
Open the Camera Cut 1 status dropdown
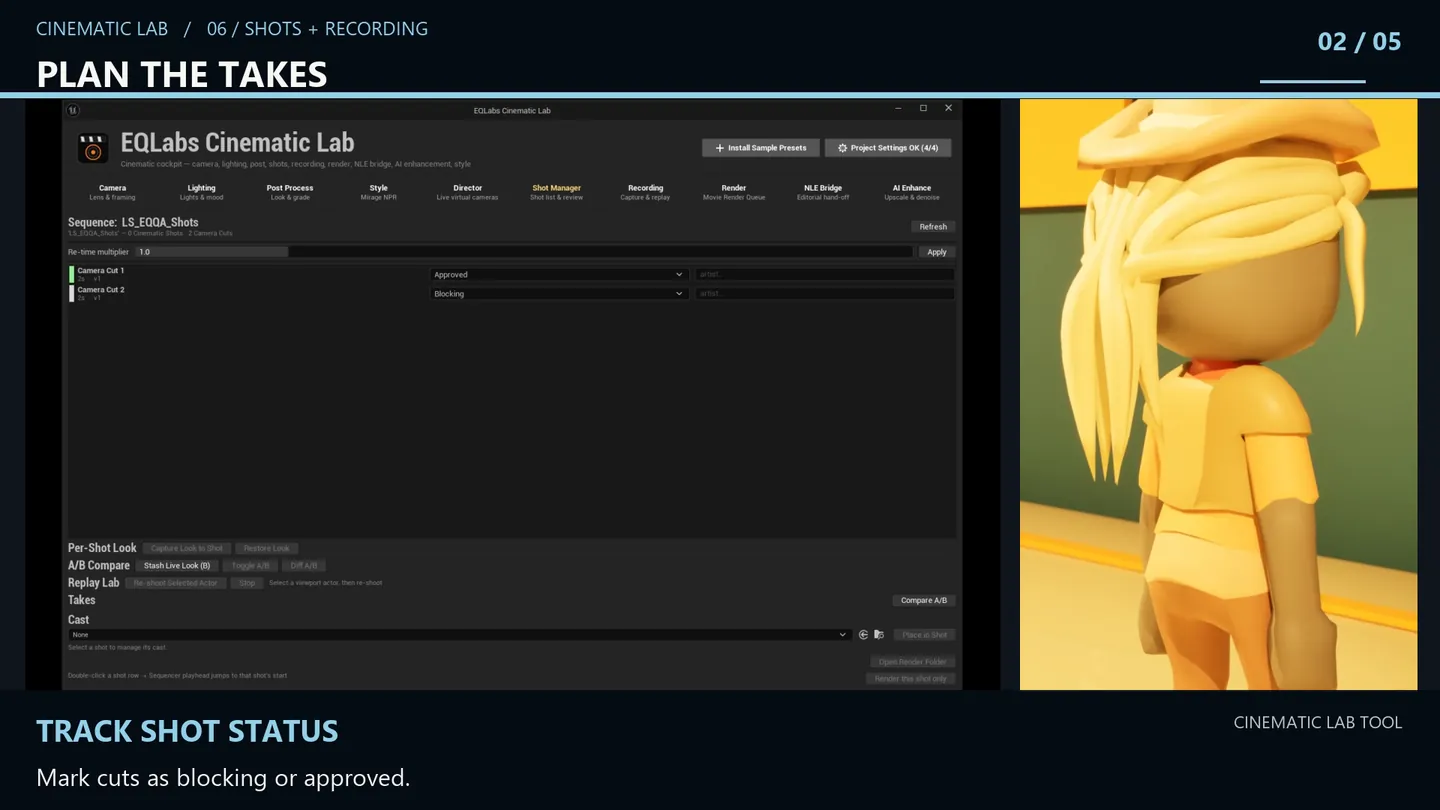[x=559, y=275]
